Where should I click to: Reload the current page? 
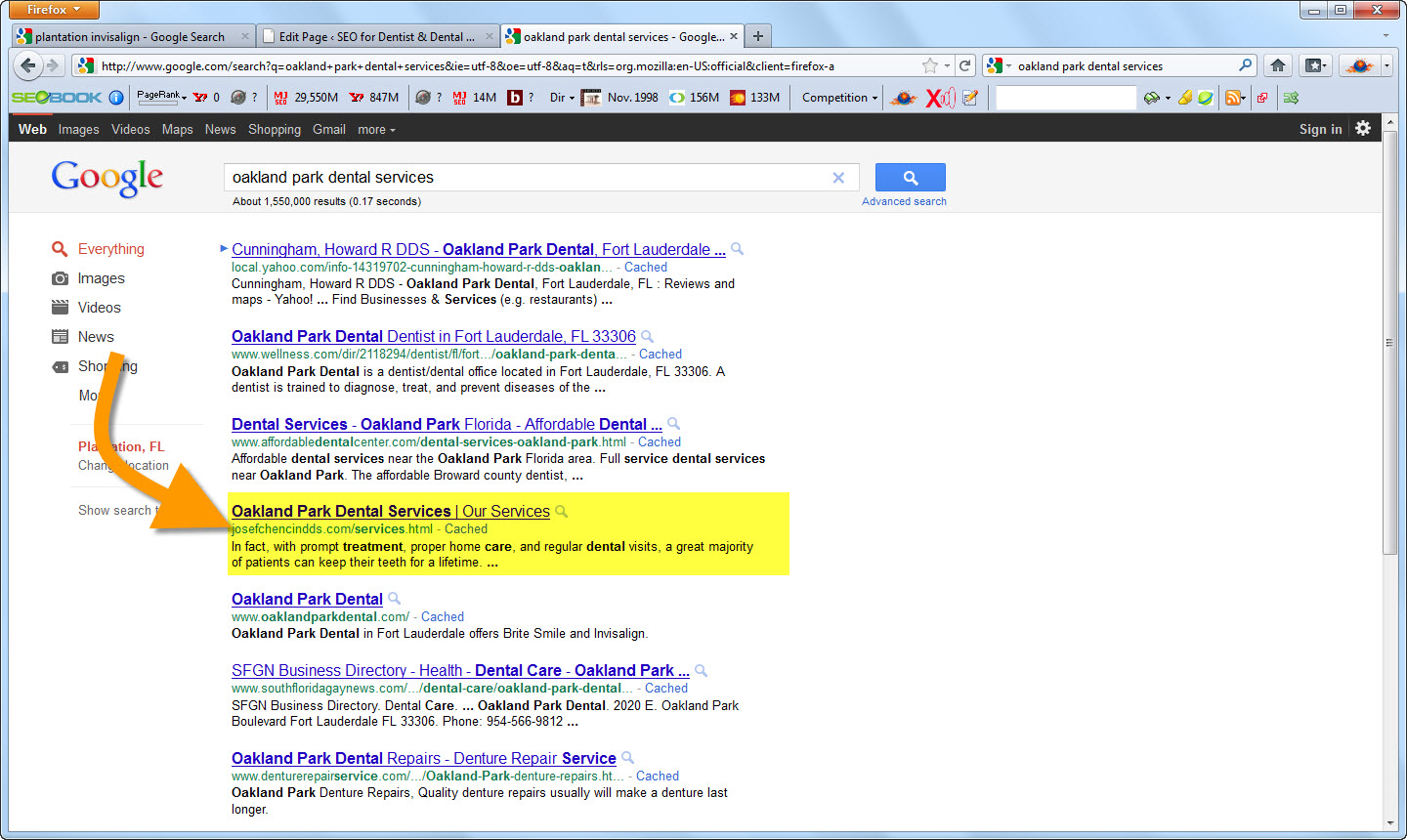click(965, 65)
